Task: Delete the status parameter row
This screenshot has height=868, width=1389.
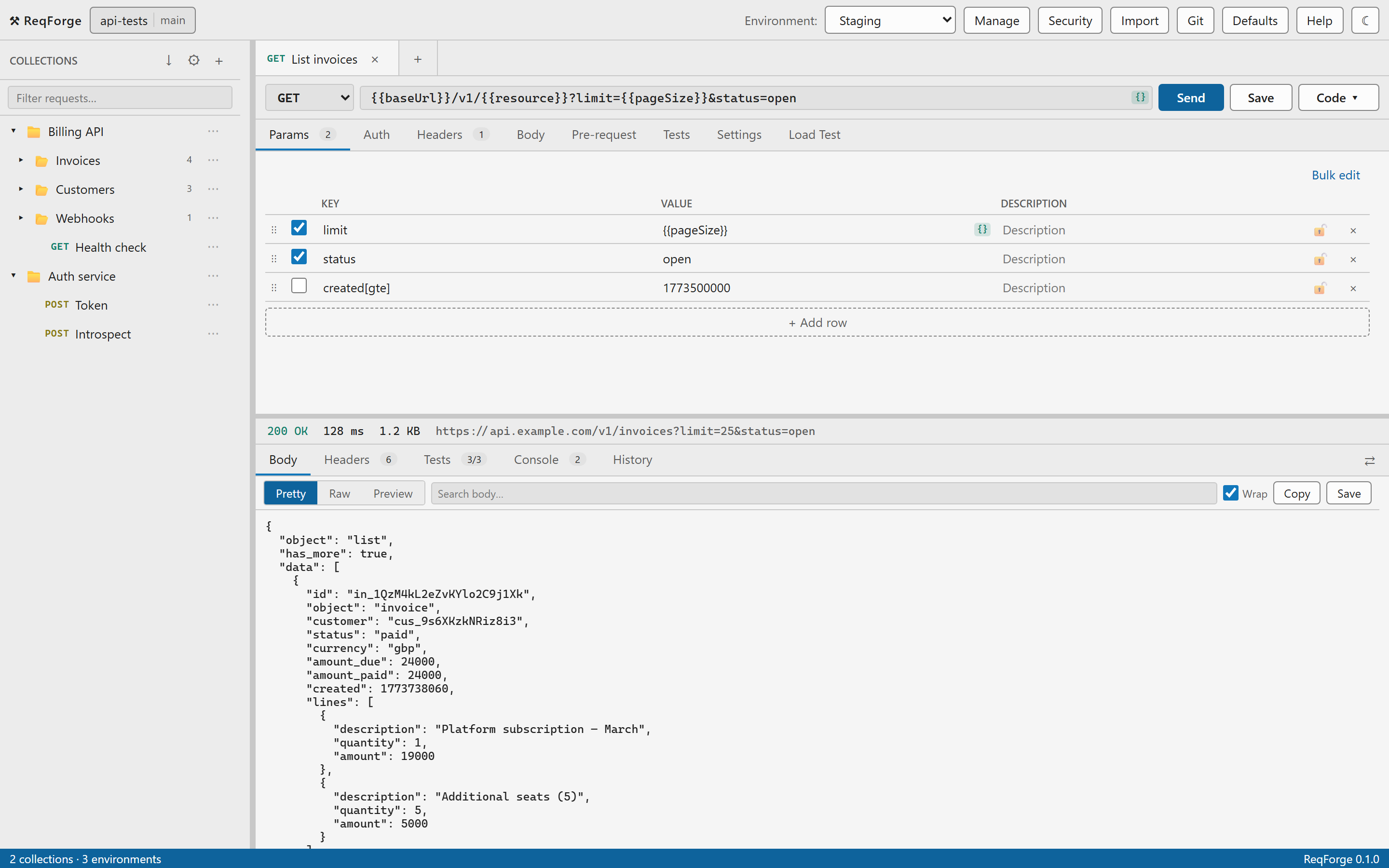Action: pyautogui.click(x=1353, y=259)
